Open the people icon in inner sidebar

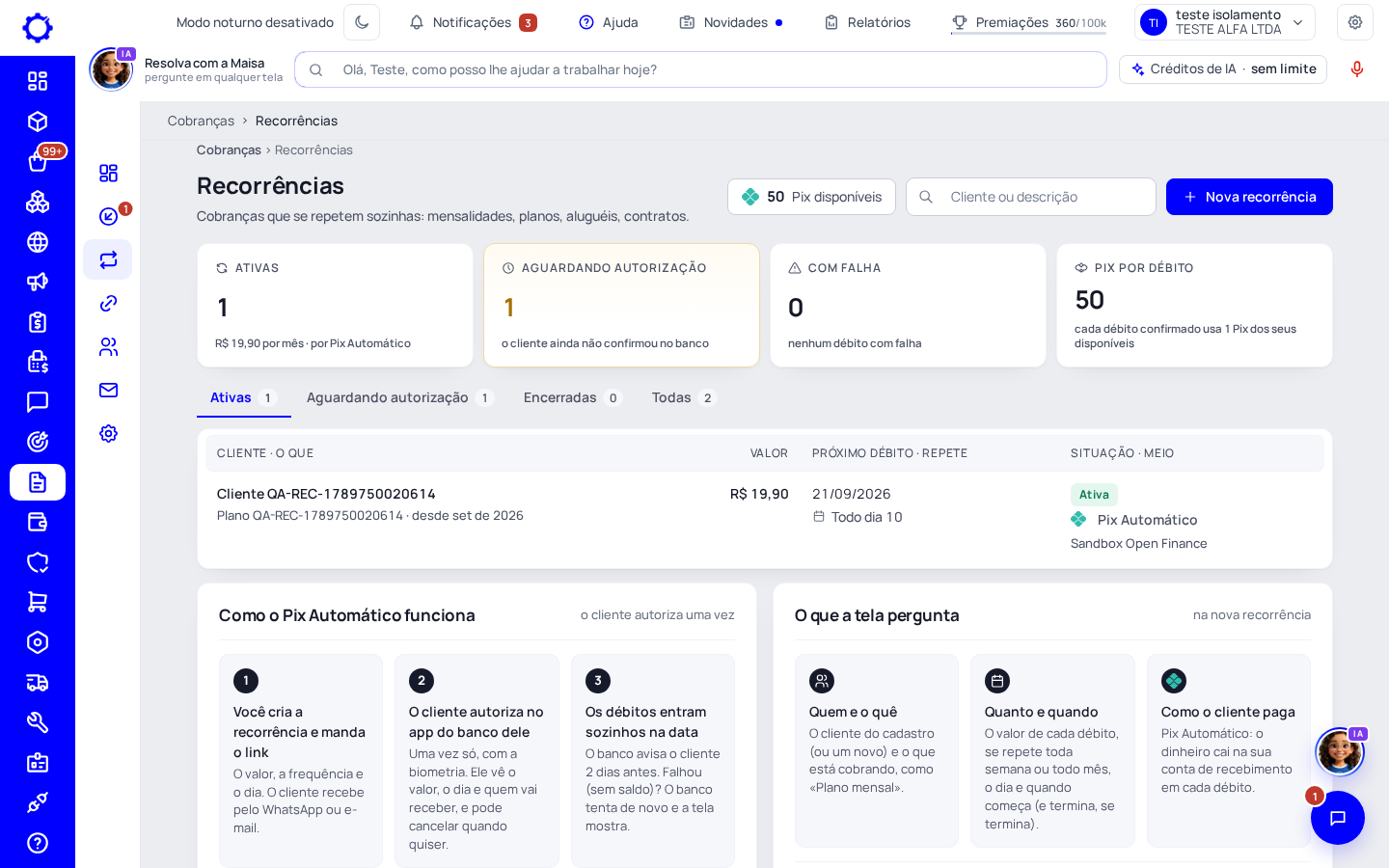[x=108, y=346]
